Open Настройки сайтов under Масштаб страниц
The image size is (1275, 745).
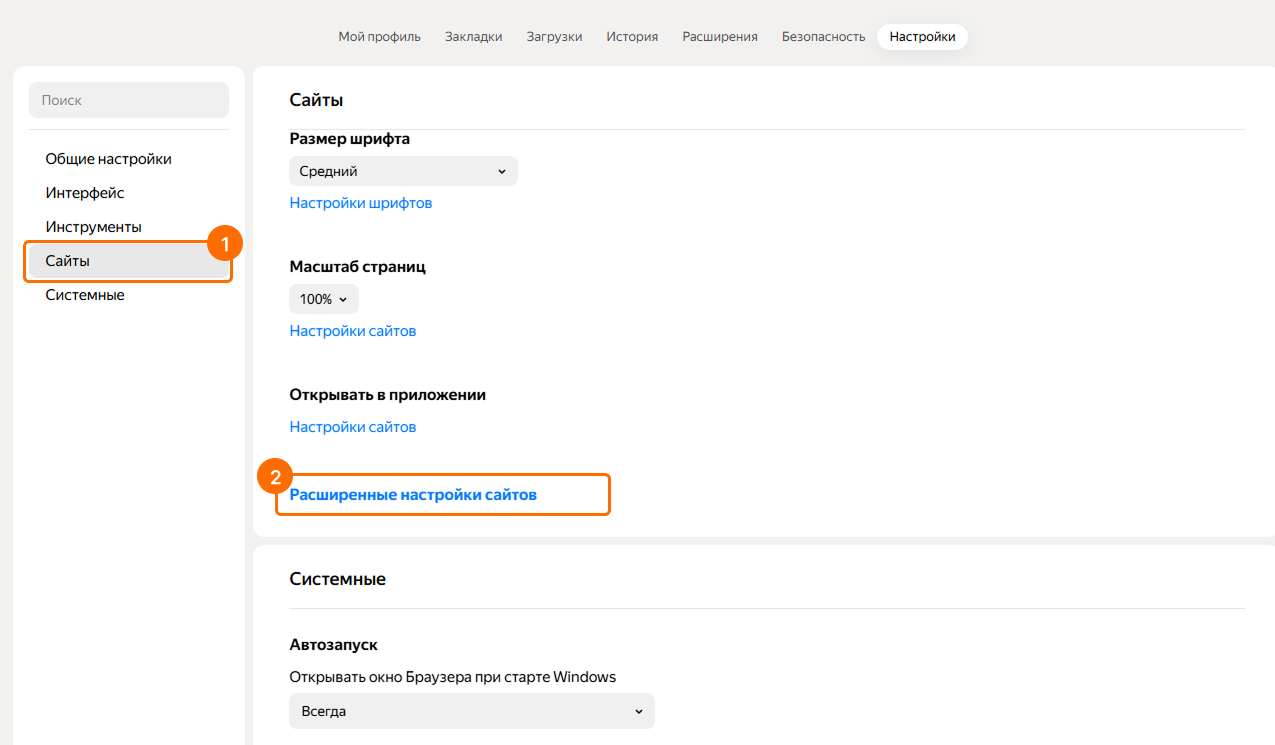[353, 331]
